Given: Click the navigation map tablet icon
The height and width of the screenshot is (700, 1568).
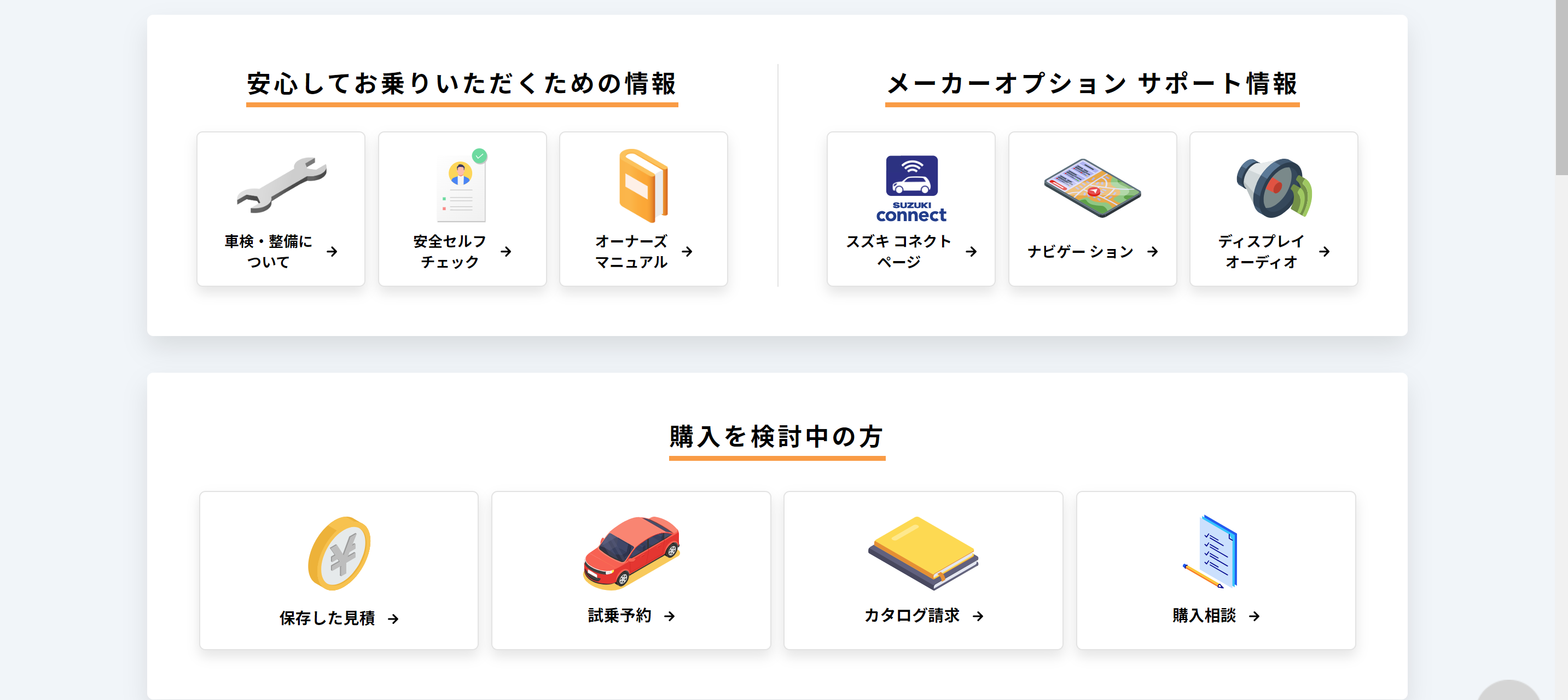Looking at the screenshot, I should tap(1093, 188).
